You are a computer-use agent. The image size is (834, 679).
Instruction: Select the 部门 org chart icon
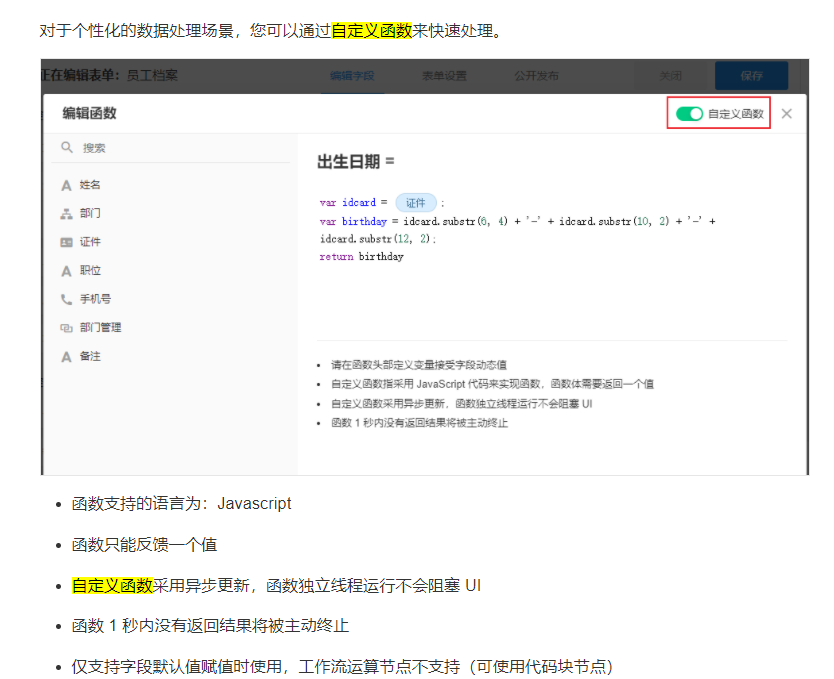coord(66,213)
